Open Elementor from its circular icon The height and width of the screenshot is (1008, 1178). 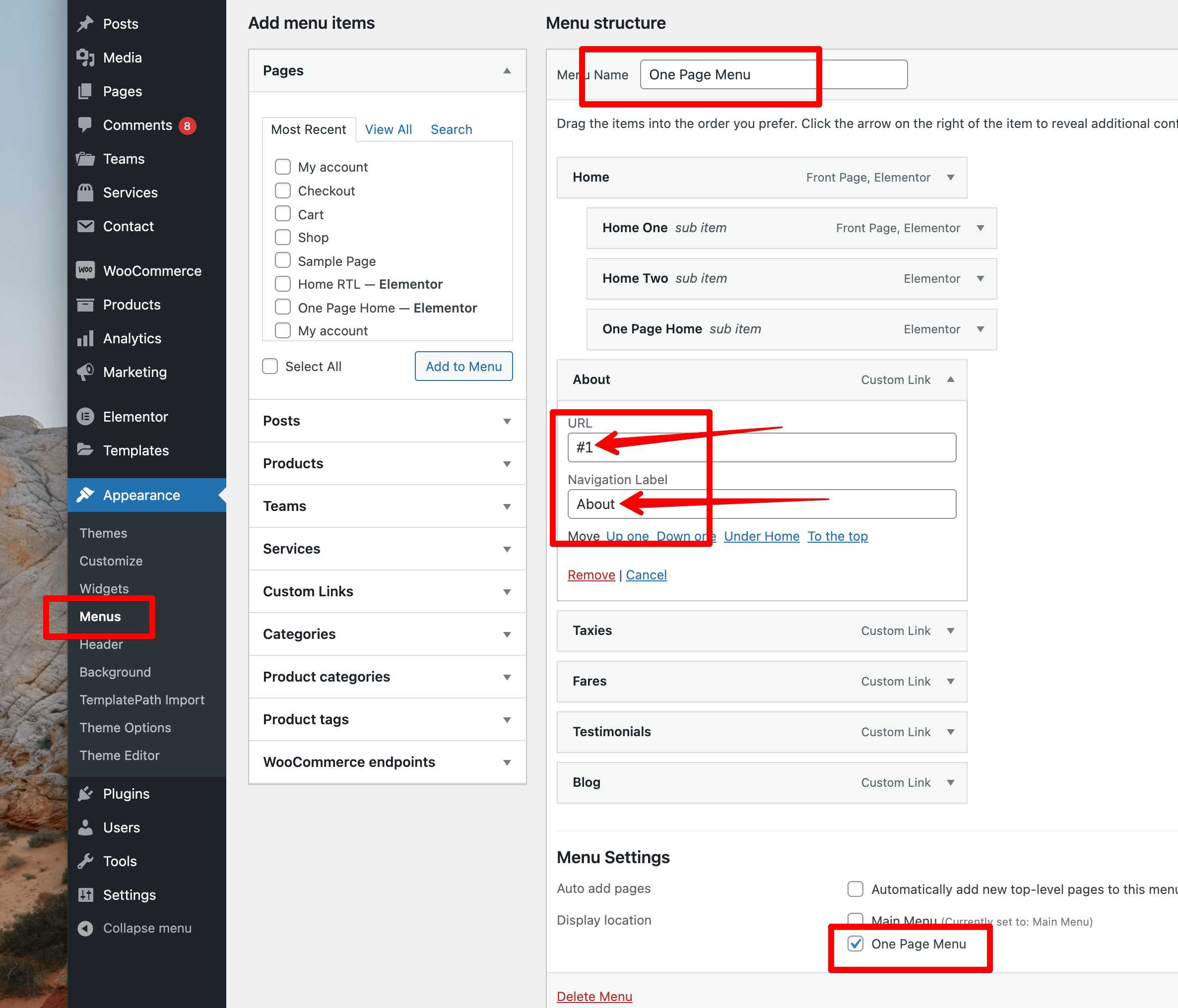pos(85,417)
